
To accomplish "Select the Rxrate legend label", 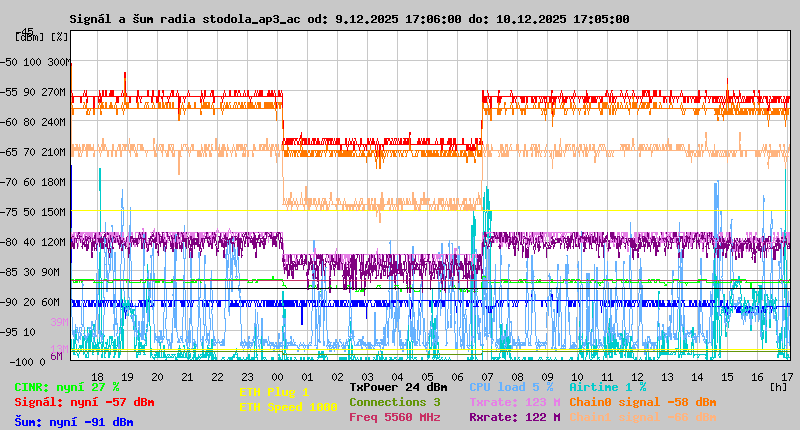I will click(514, 417).
